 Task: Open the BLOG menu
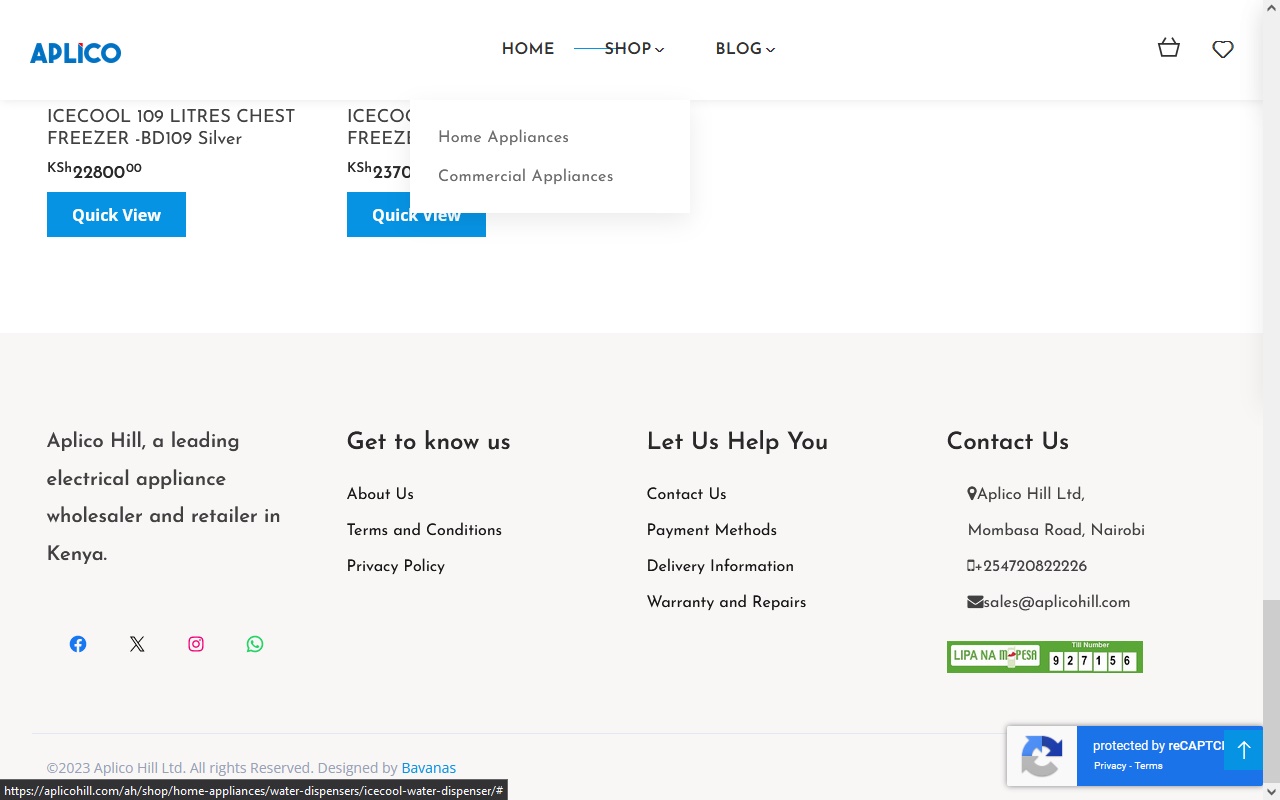pos(739,49)
